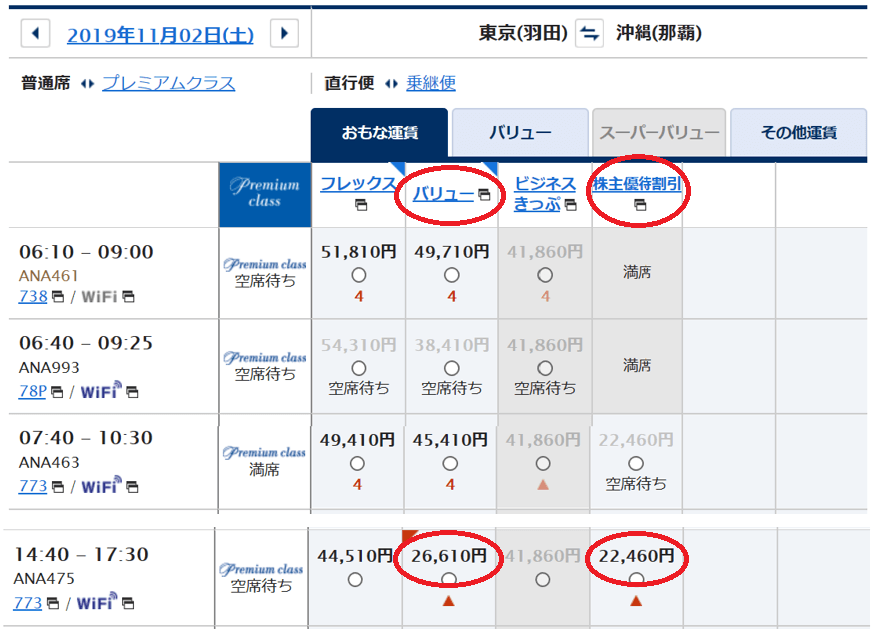Click flight time 07:40 – 10:30
This screenshot has height=634, width=878.
pos(86,437)
